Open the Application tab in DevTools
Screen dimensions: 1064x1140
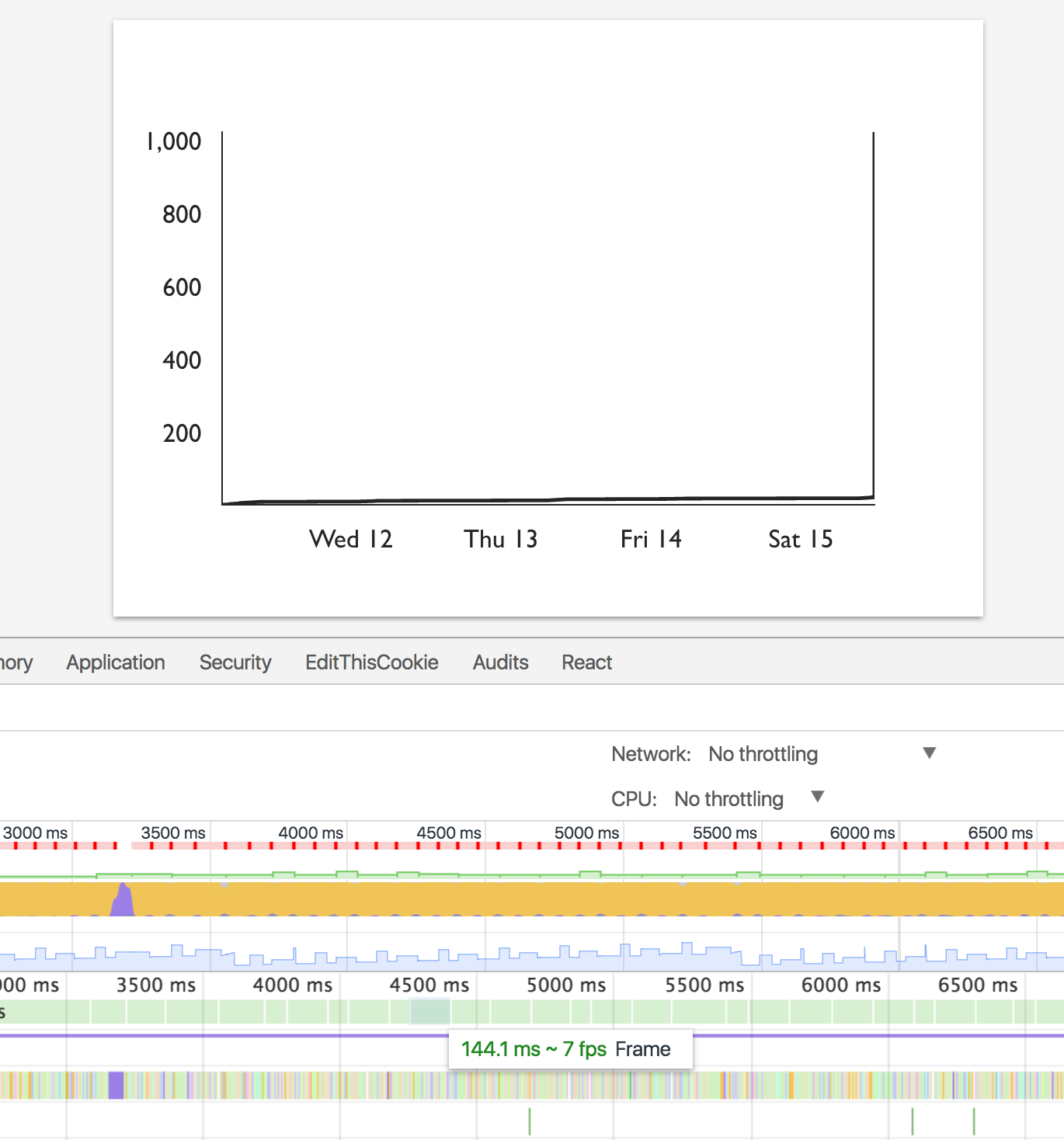click(116, 662)
